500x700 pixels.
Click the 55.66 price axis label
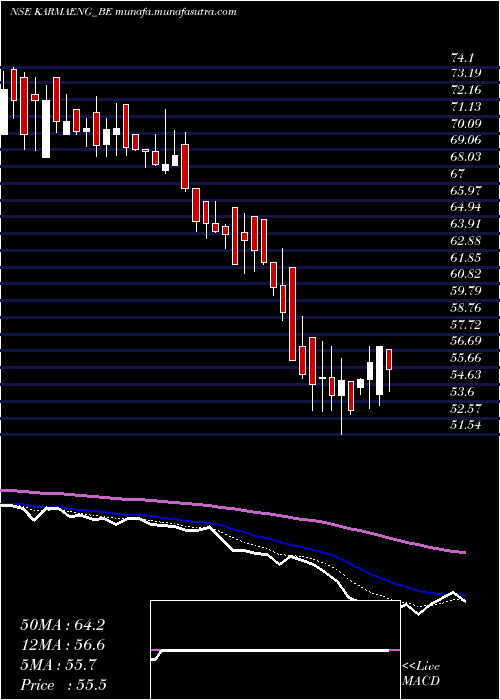pyautogui.click(x=466, y=358)
